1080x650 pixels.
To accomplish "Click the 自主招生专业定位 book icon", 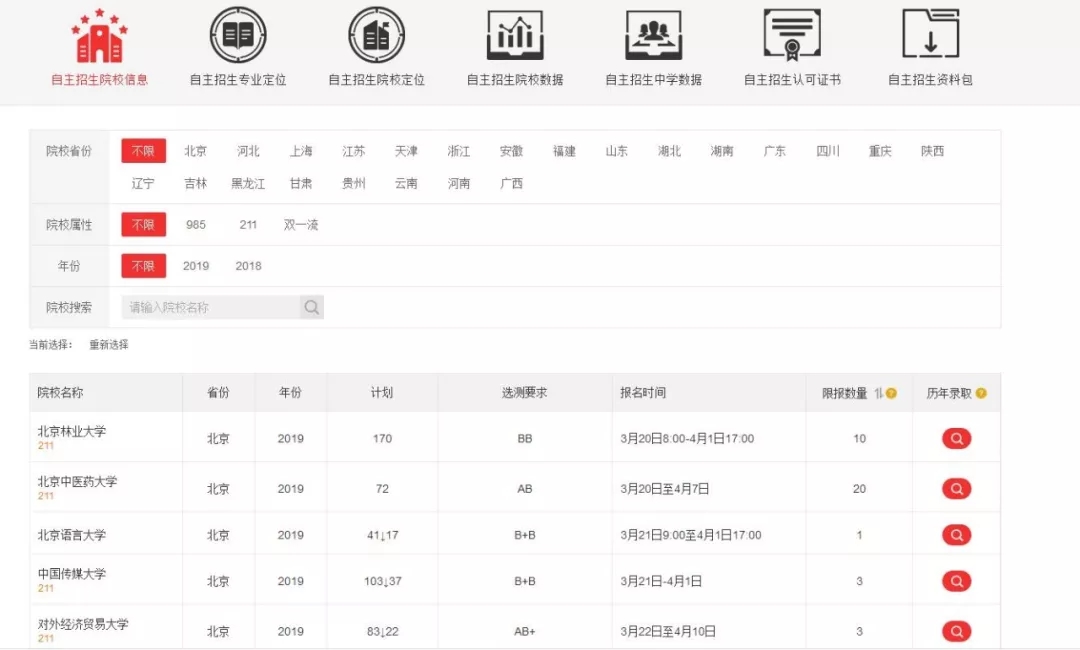I will pyautogui.click(x=238, y=36).
